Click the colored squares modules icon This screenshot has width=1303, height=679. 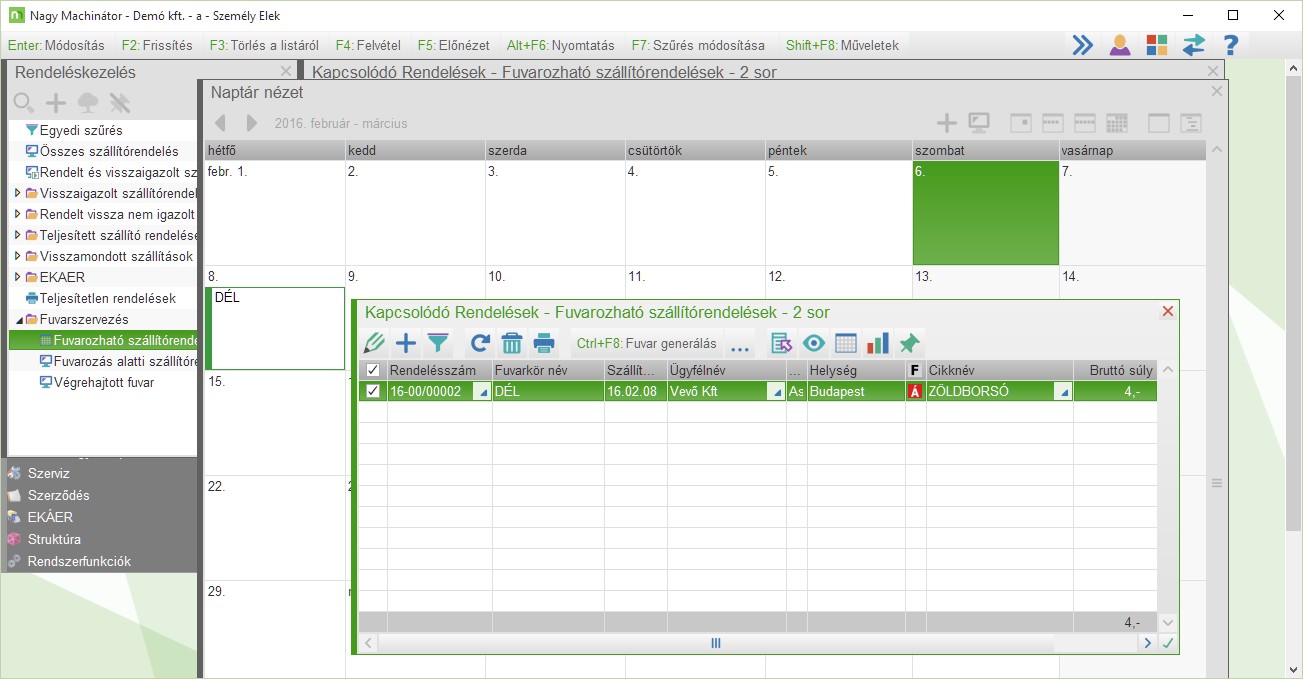1157,45
